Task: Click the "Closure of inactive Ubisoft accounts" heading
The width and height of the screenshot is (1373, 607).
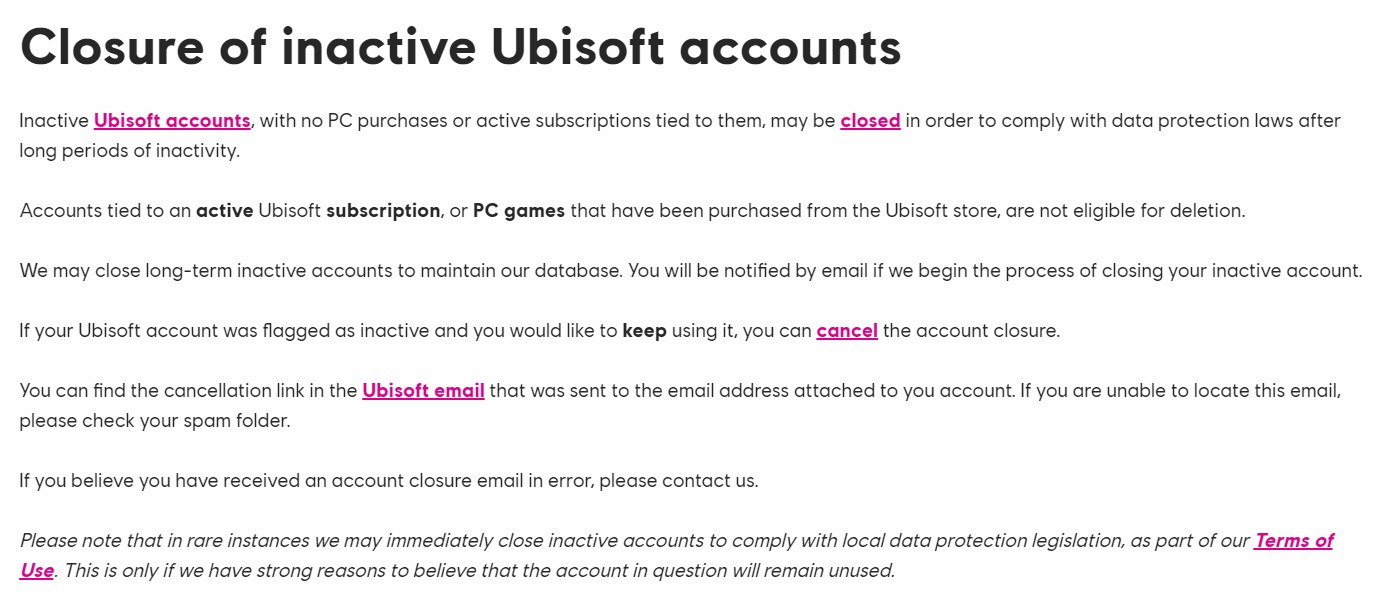Action: [x=461, y=47]
